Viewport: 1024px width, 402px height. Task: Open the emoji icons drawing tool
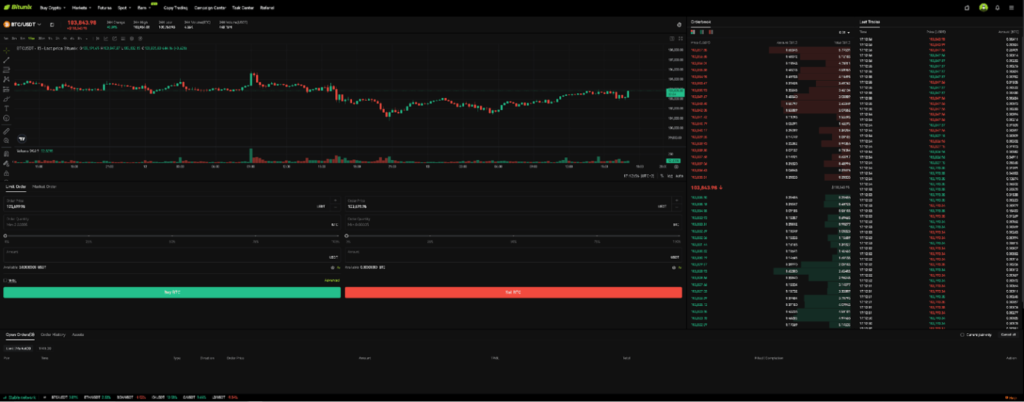pyautogui.click(x=7, y=118)
